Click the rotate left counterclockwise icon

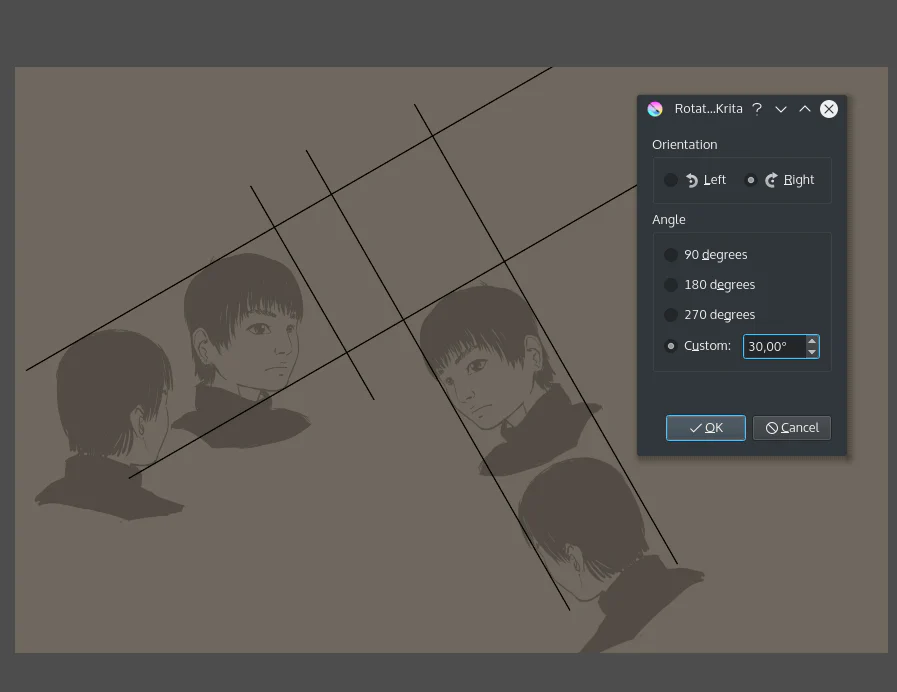point(692,180)
